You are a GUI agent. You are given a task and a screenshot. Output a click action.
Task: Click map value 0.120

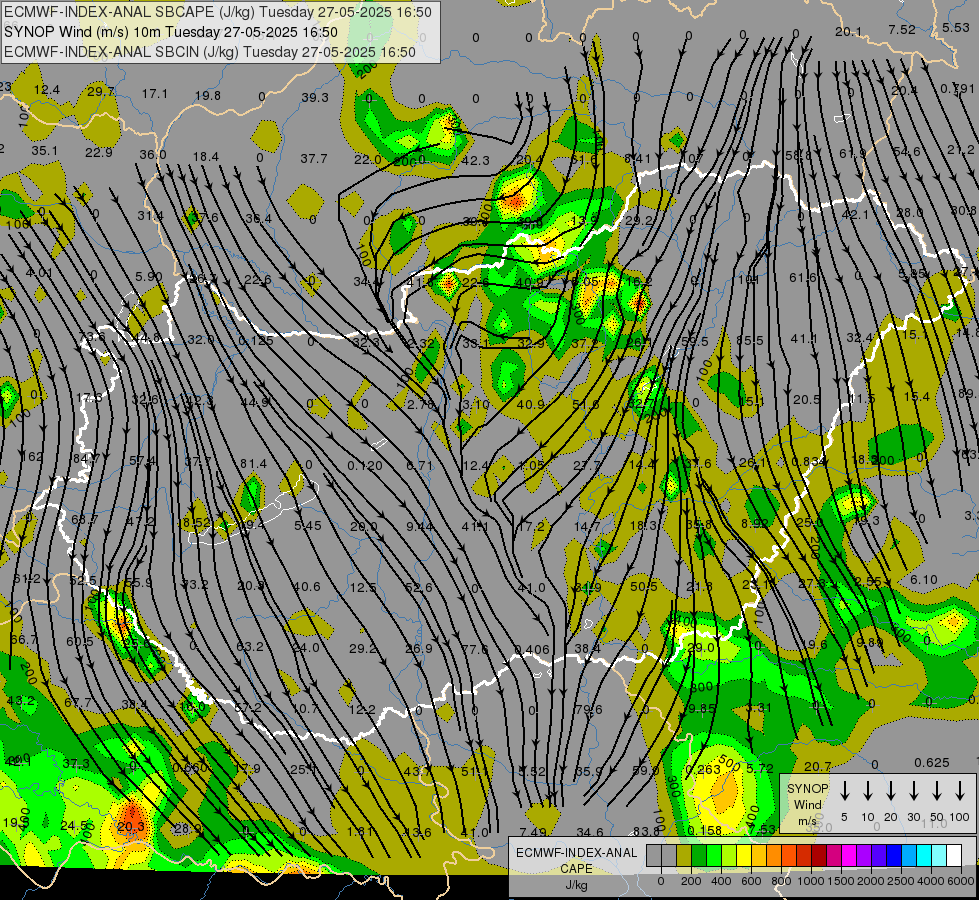click(x=365, y=465)
